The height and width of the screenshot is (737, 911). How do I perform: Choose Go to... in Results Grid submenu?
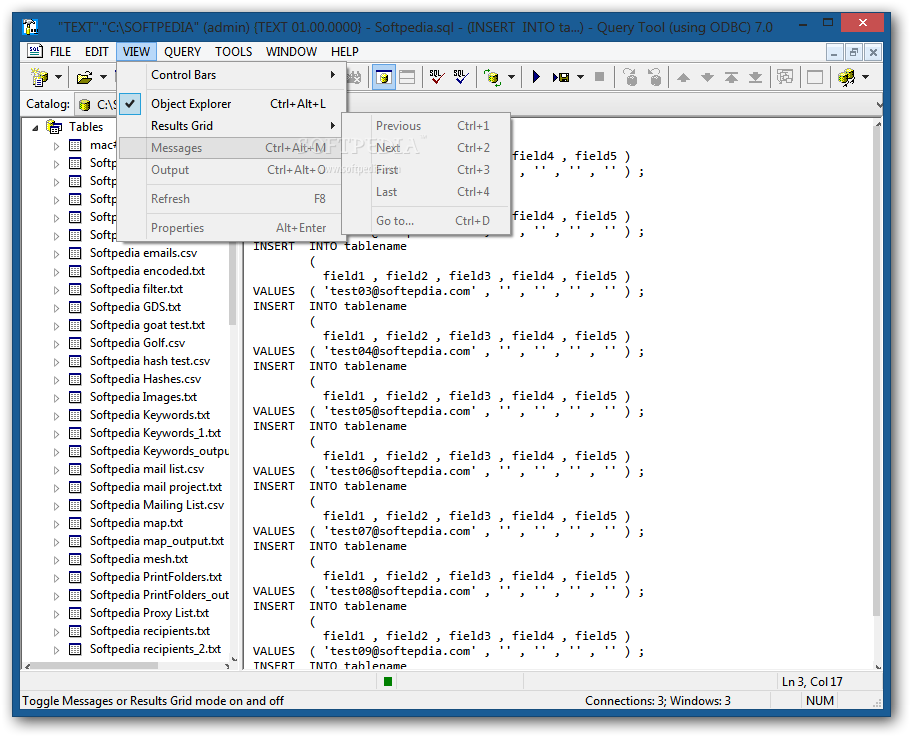pyautogui.click(x=427, y=221)
